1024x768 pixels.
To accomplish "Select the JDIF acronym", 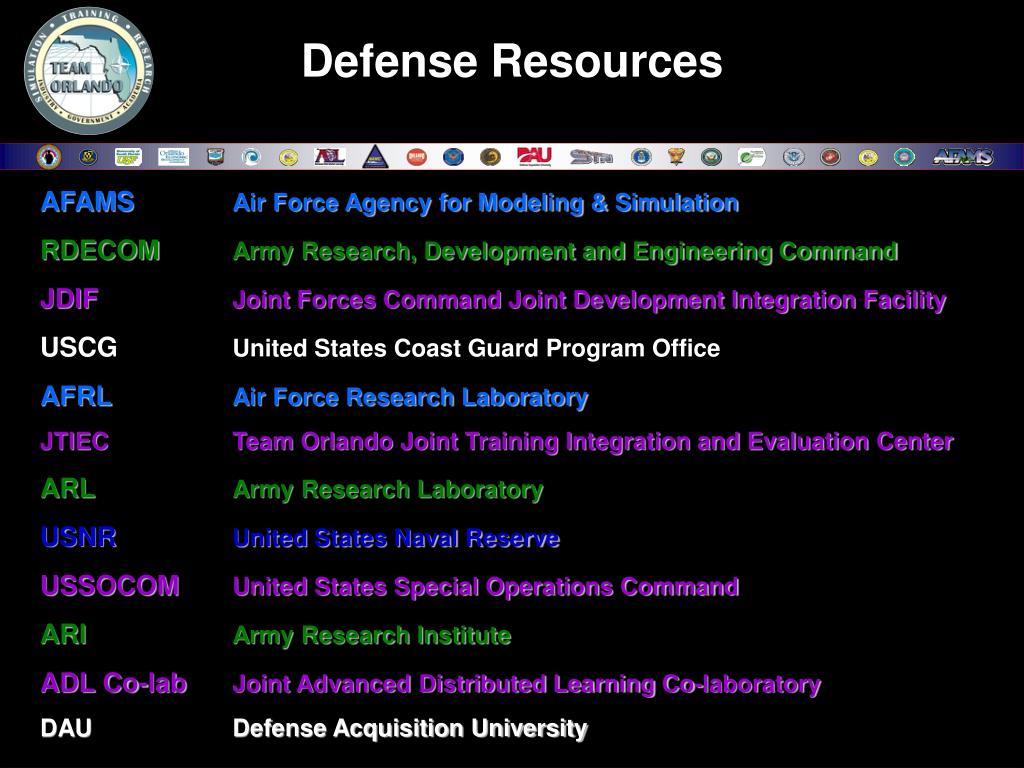I will [69, 299].
